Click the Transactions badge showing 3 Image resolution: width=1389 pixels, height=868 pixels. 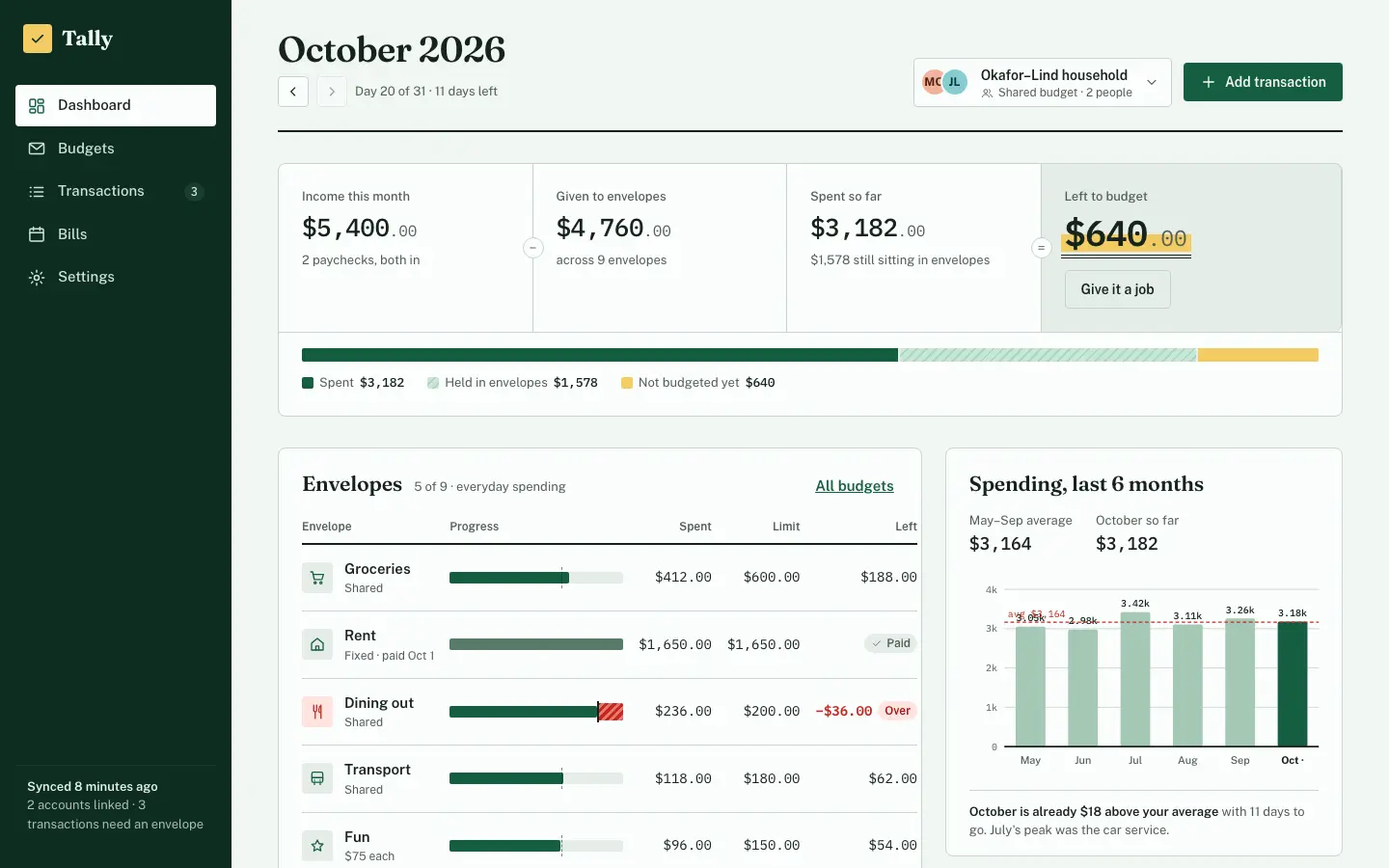click(x=194, y=192)
